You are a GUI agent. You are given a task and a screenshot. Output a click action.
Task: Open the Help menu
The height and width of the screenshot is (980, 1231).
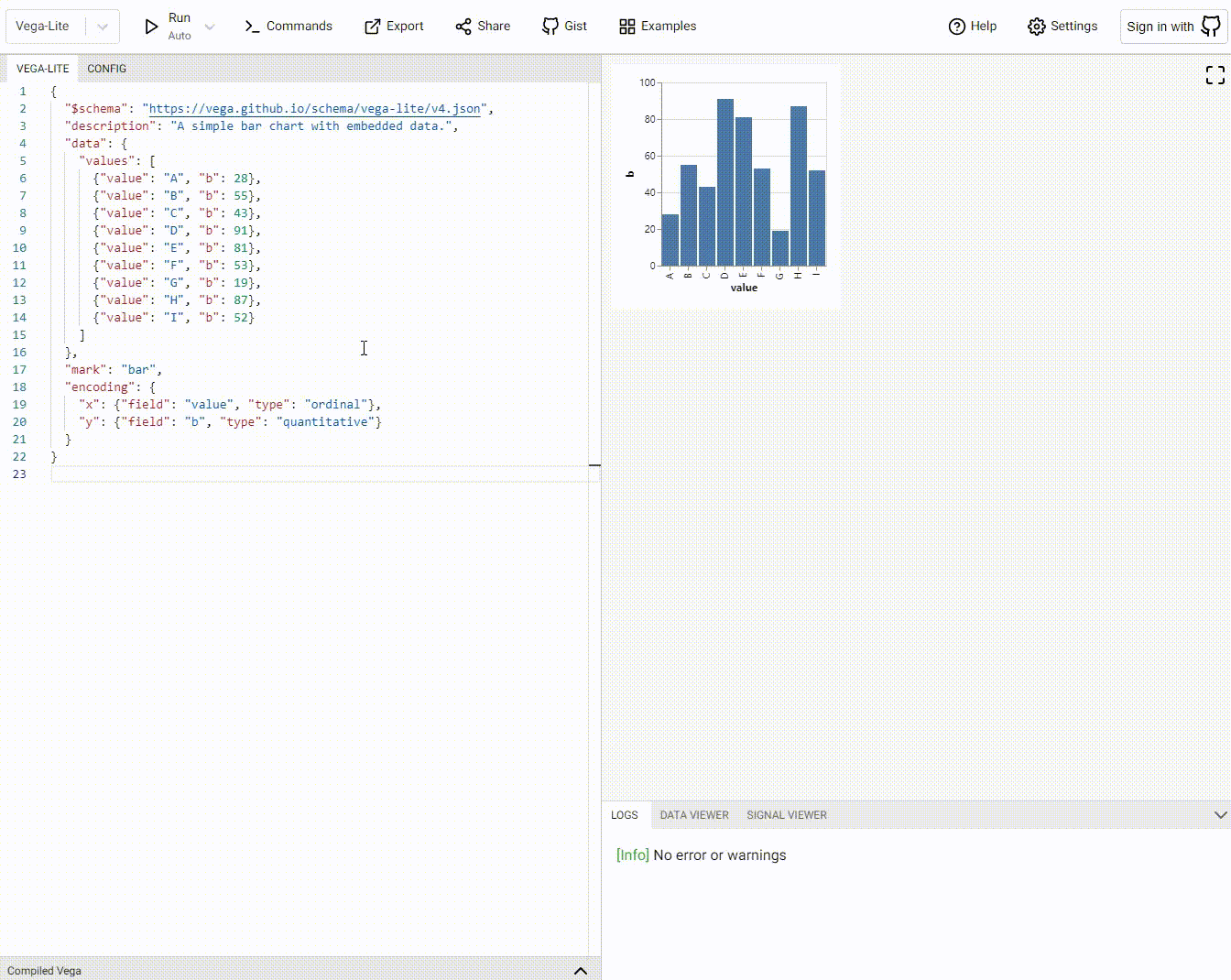pyautogui.click(x=973, y=27)
